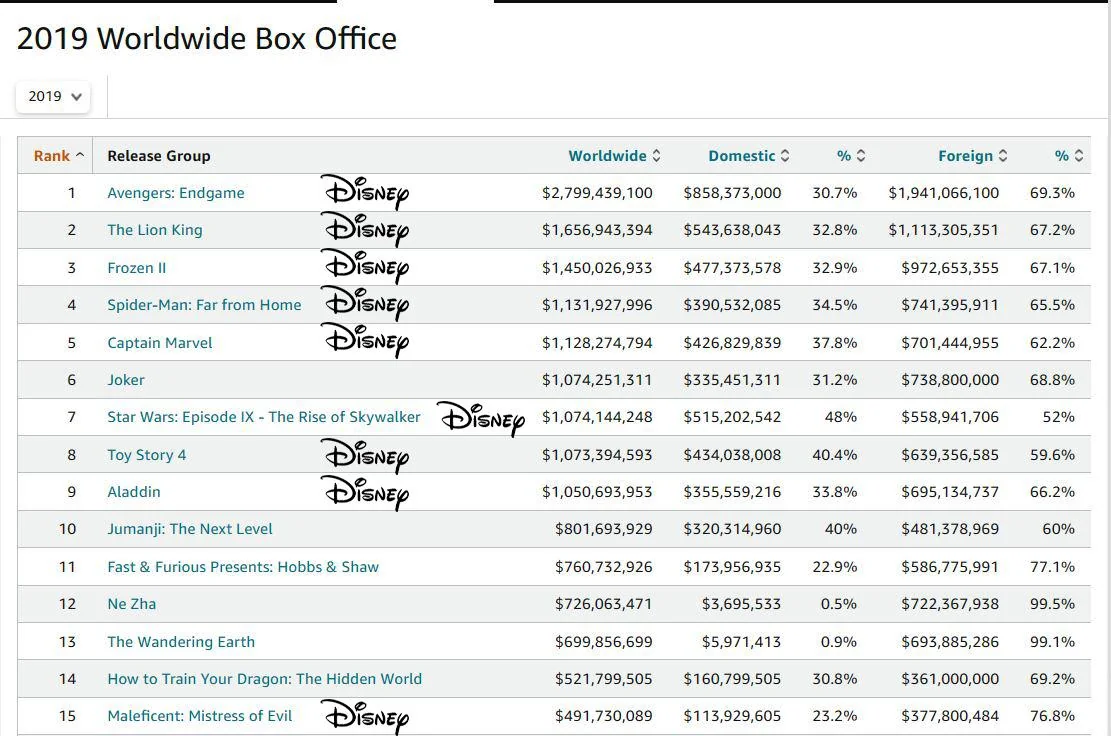Screen dimensions: 1111x736
Task: Click The Wandering Earth row
Action: (x=181, y=641)
